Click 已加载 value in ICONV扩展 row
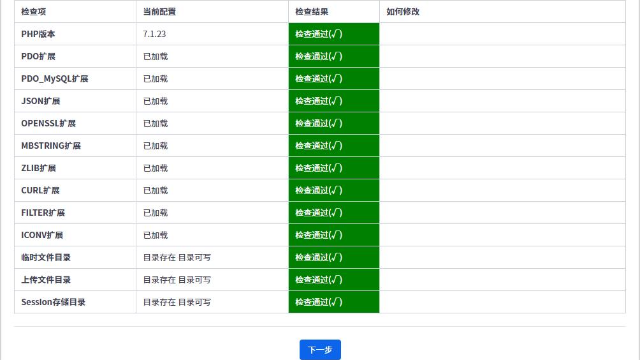Image resolution: width=640 pixels, height=360 pixels. click(x=156, y=235)
